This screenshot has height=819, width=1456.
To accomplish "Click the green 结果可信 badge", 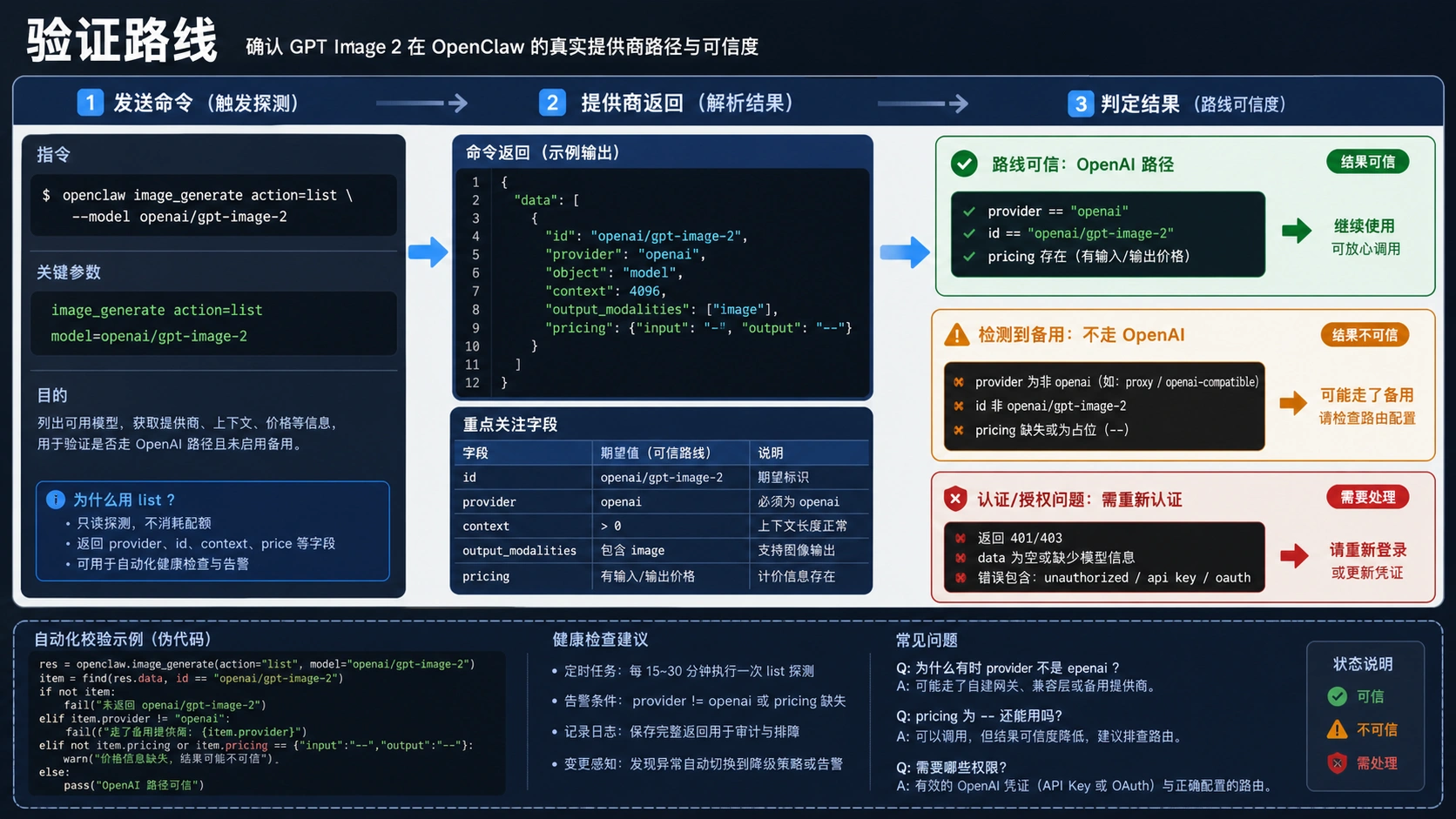I will tap(1368, 162).
